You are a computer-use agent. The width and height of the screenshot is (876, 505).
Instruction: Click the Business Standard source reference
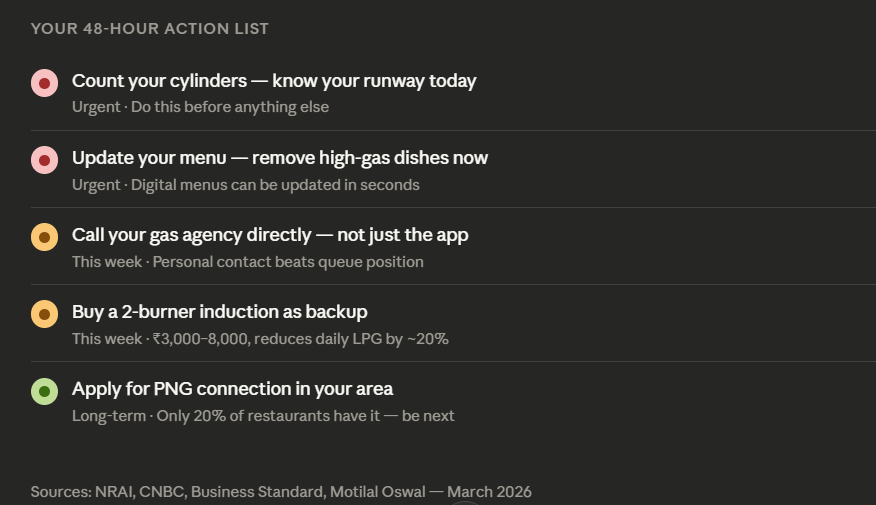pos(256,492)
